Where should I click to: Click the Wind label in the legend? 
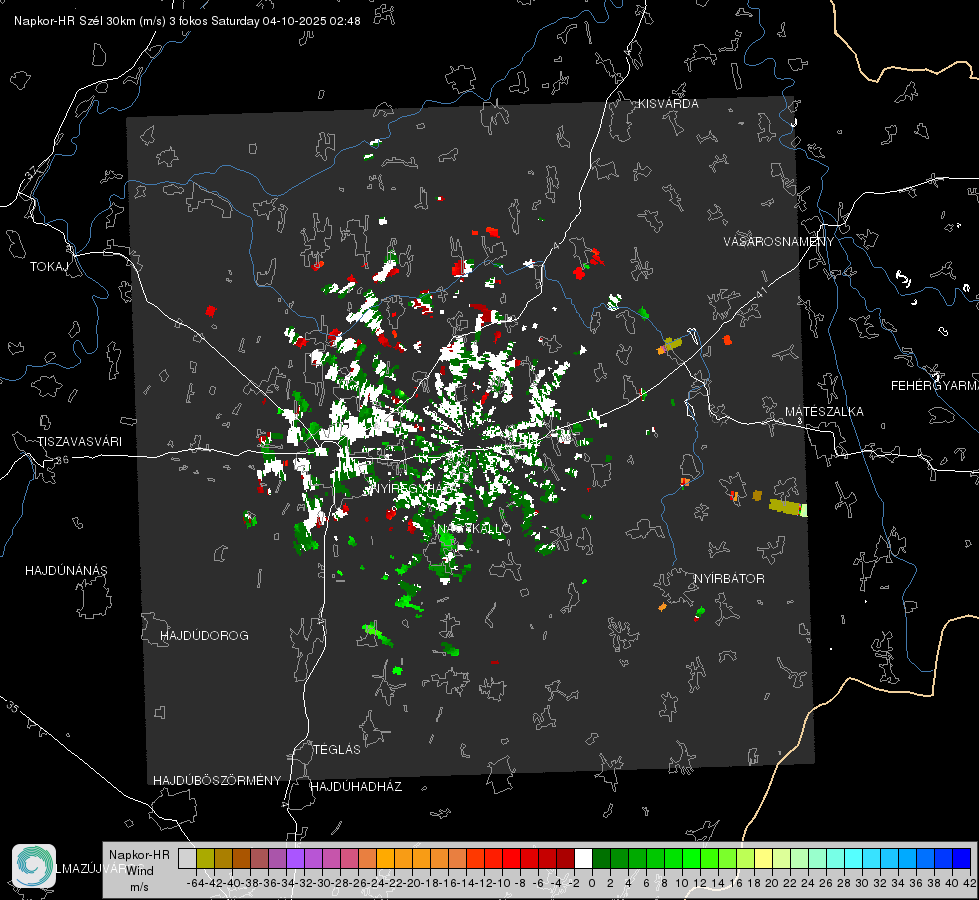tap(140, 871)
